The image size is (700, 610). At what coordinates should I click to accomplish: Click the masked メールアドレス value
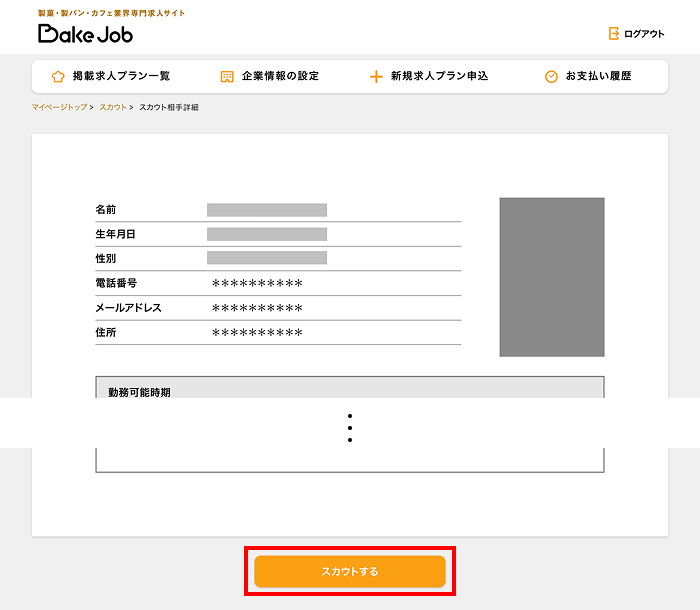257,308
